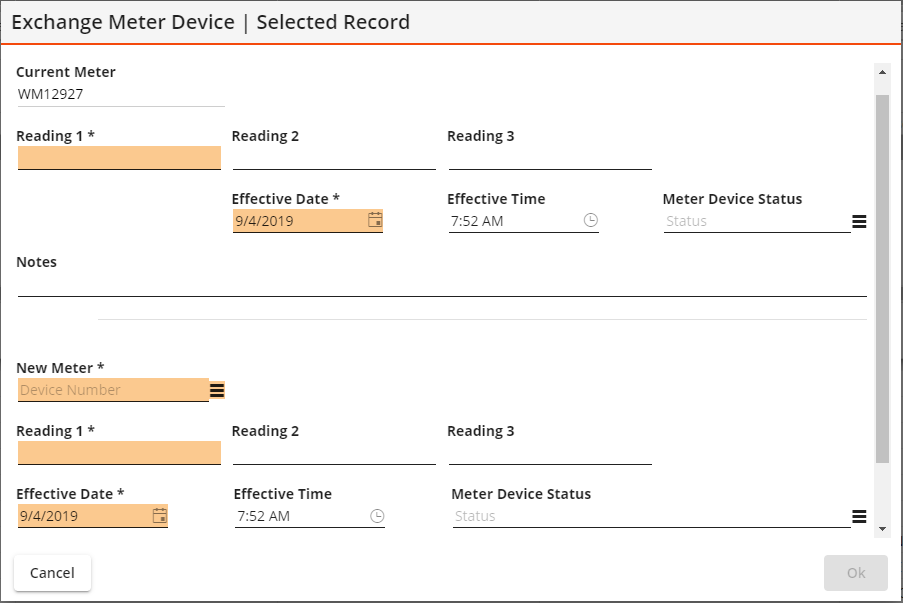
Task: Click the New Meter label
Action: (60, 367)
